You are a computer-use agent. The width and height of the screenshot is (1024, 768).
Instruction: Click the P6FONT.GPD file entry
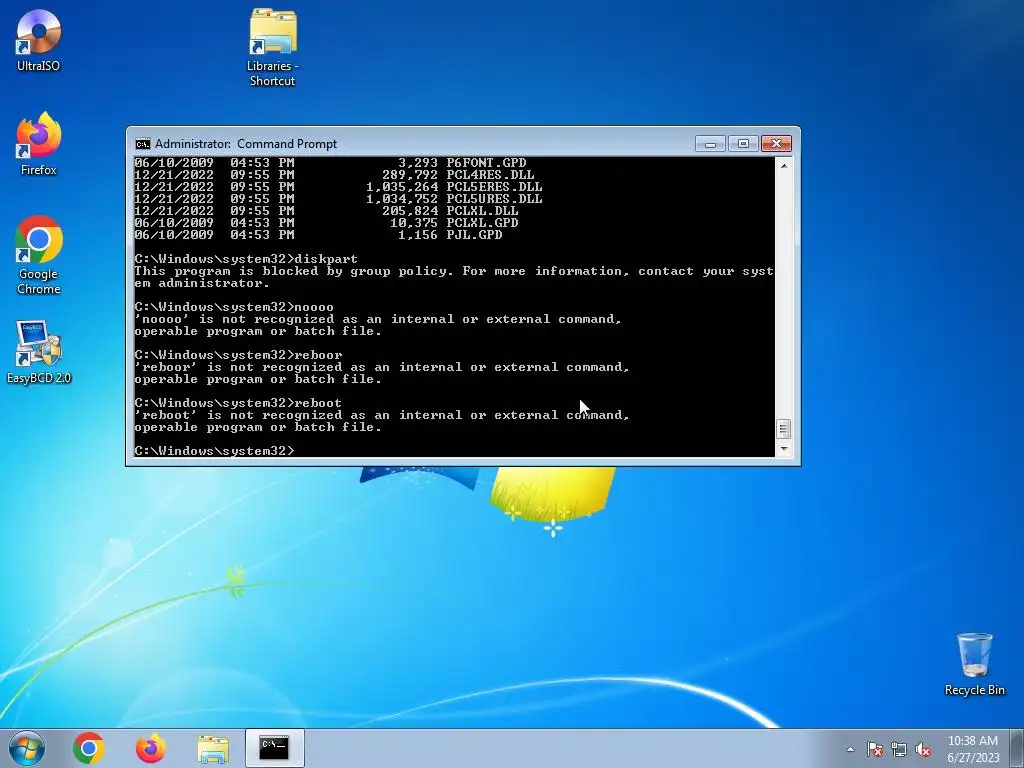tap(330, 163)
